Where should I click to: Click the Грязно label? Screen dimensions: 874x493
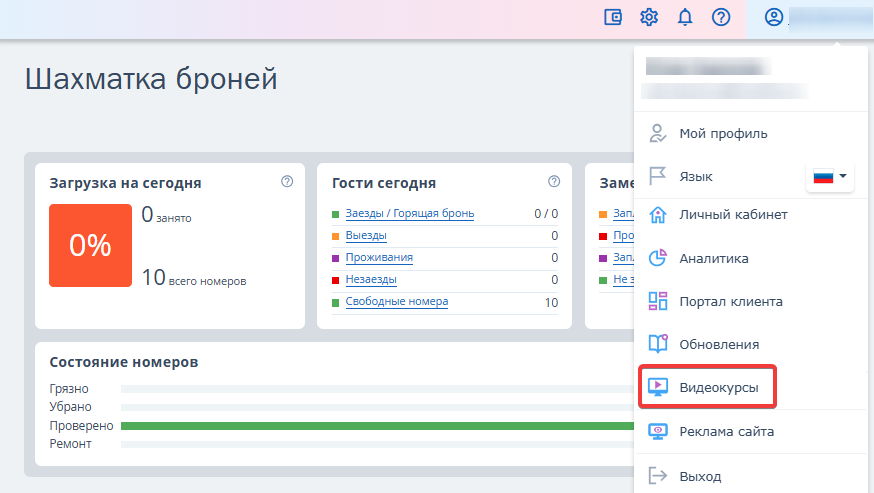tap(69, 389)
